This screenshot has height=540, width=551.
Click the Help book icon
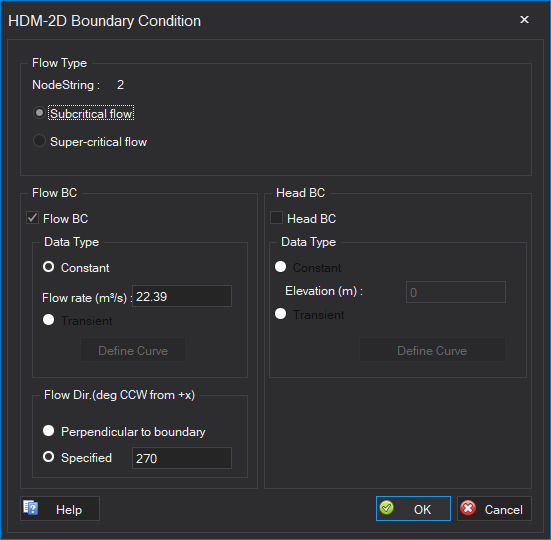click(x=31, y=508)
